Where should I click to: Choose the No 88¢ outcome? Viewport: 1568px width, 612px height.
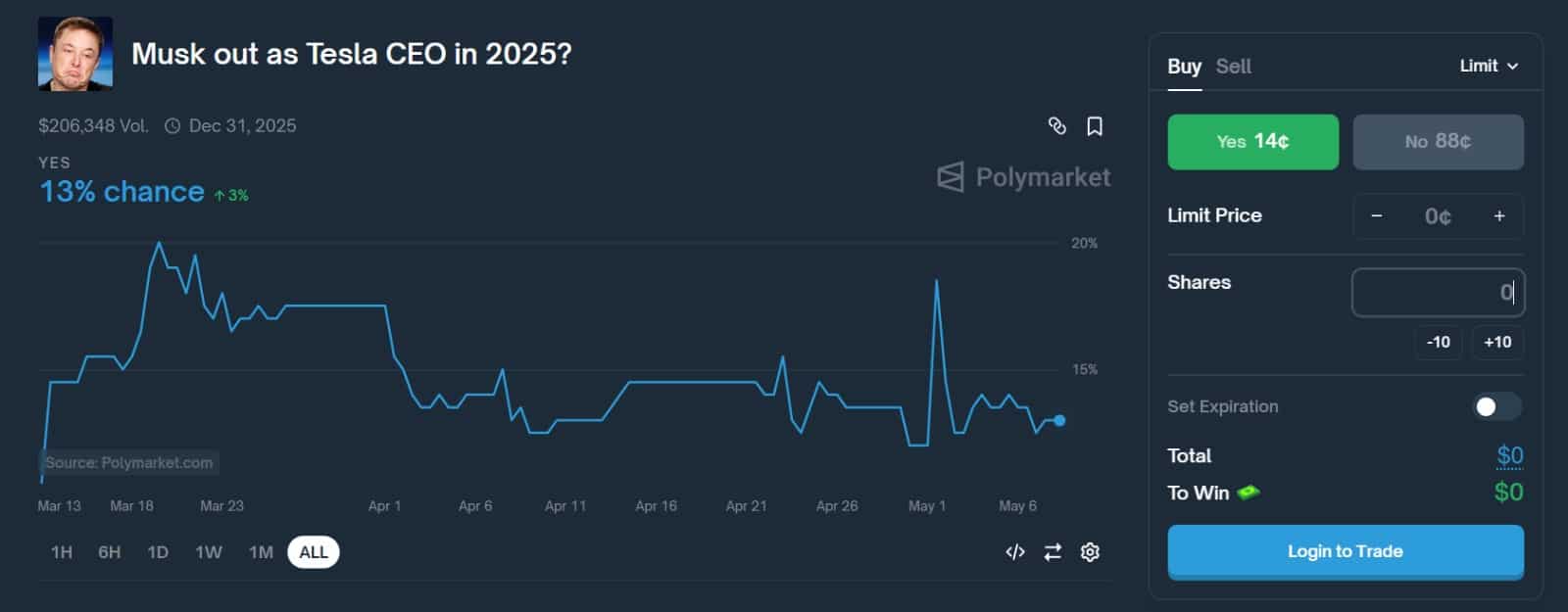[1438, 142]
